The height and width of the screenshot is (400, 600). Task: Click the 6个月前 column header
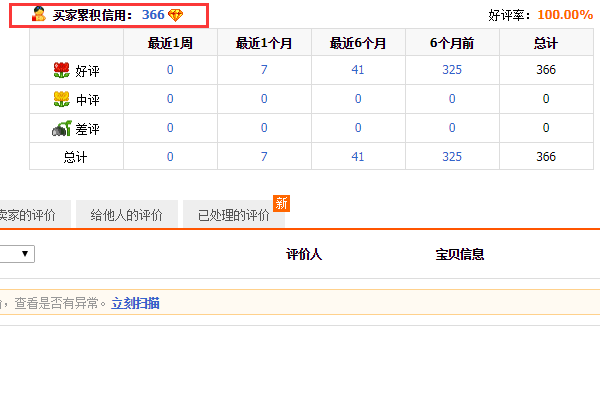[452, 43]
